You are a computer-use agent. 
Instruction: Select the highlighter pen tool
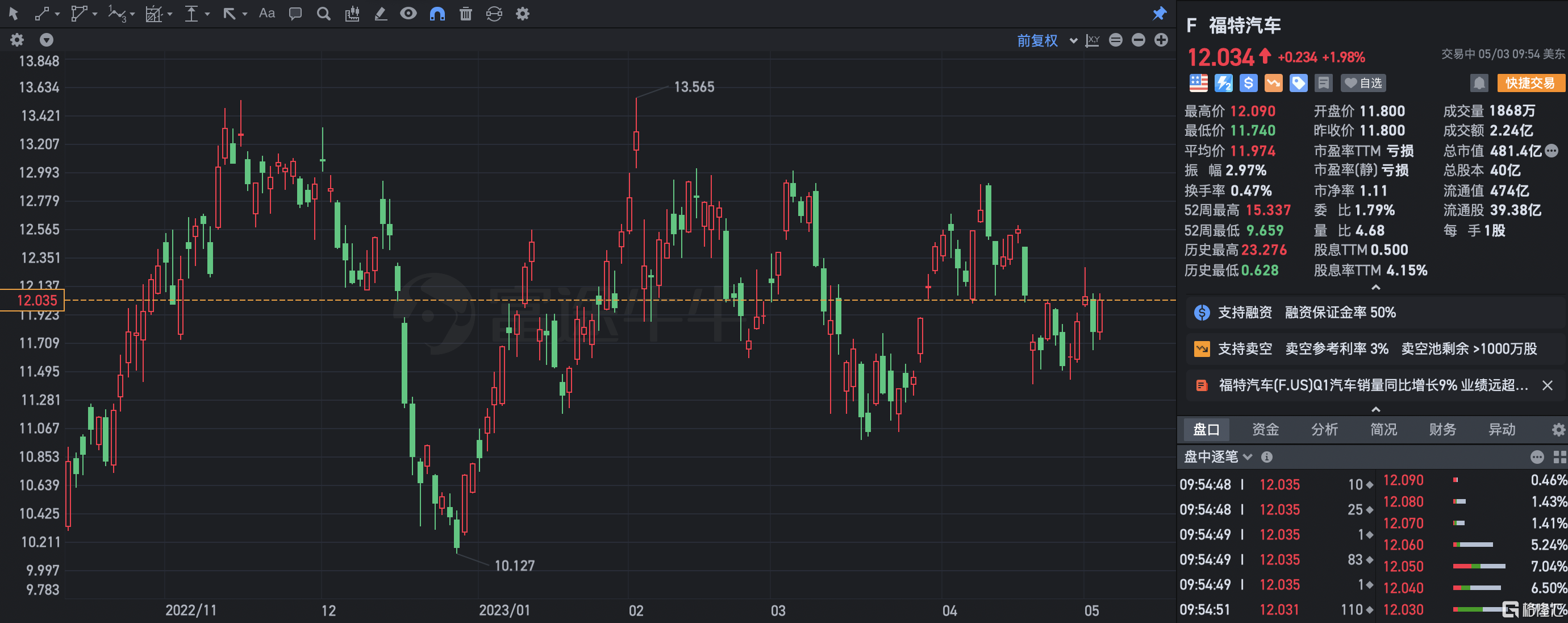click(x=381, y=14)
